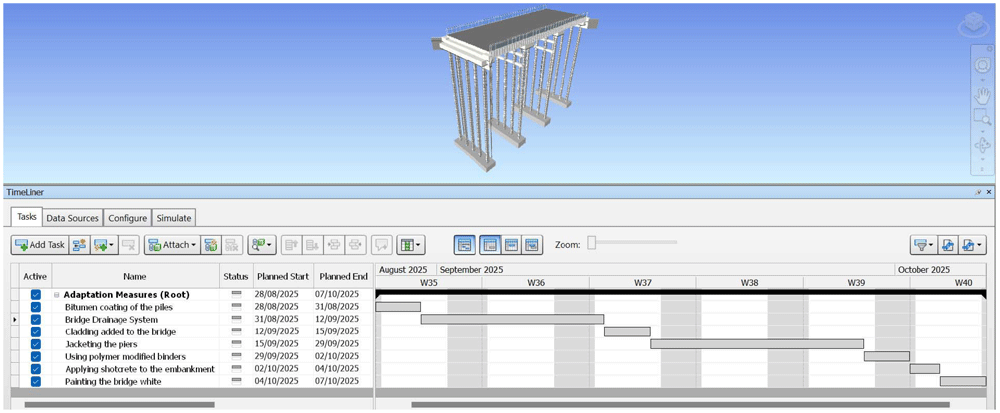Uncheck Active for Bitumen coating of piles
The height and width of the screenshot is (413, 1000).
36,307
